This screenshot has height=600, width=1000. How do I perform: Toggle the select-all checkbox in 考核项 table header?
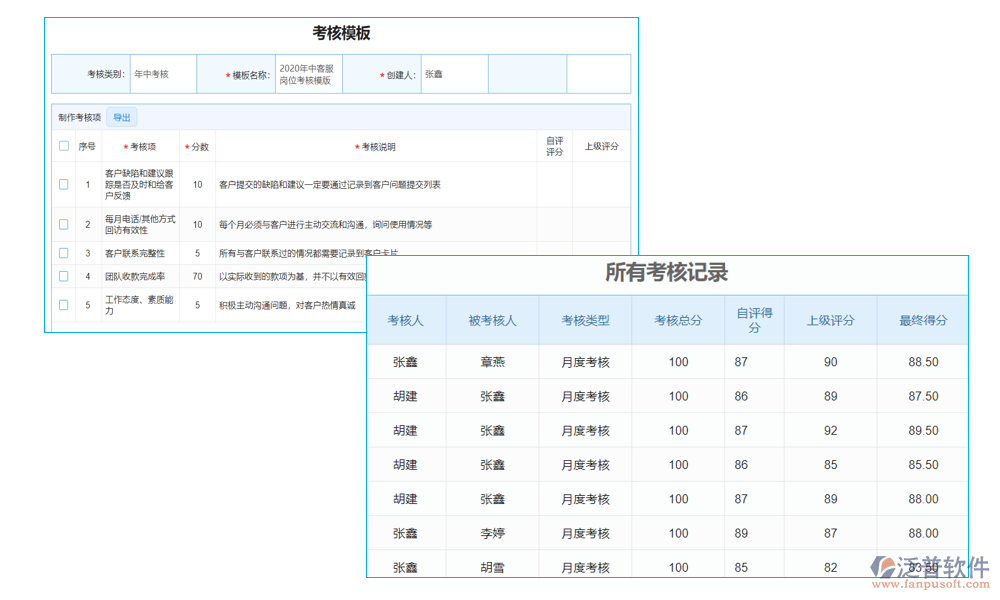point(65,146)
